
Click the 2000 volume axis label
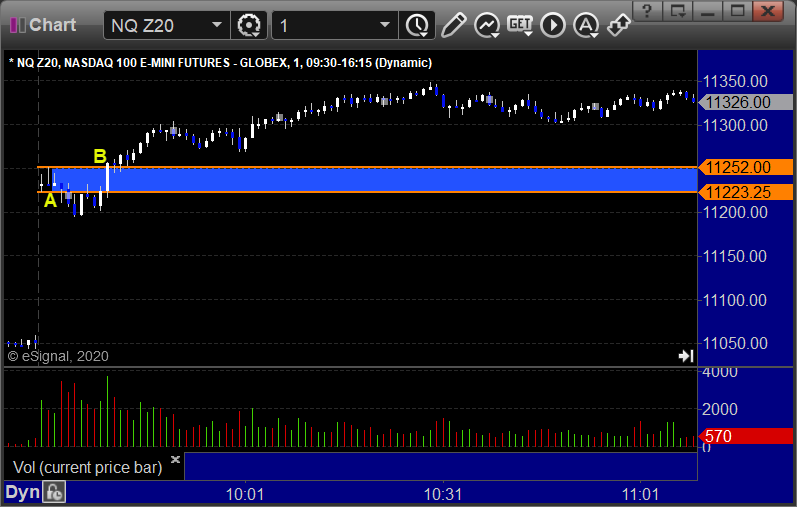tap(720, 409)
